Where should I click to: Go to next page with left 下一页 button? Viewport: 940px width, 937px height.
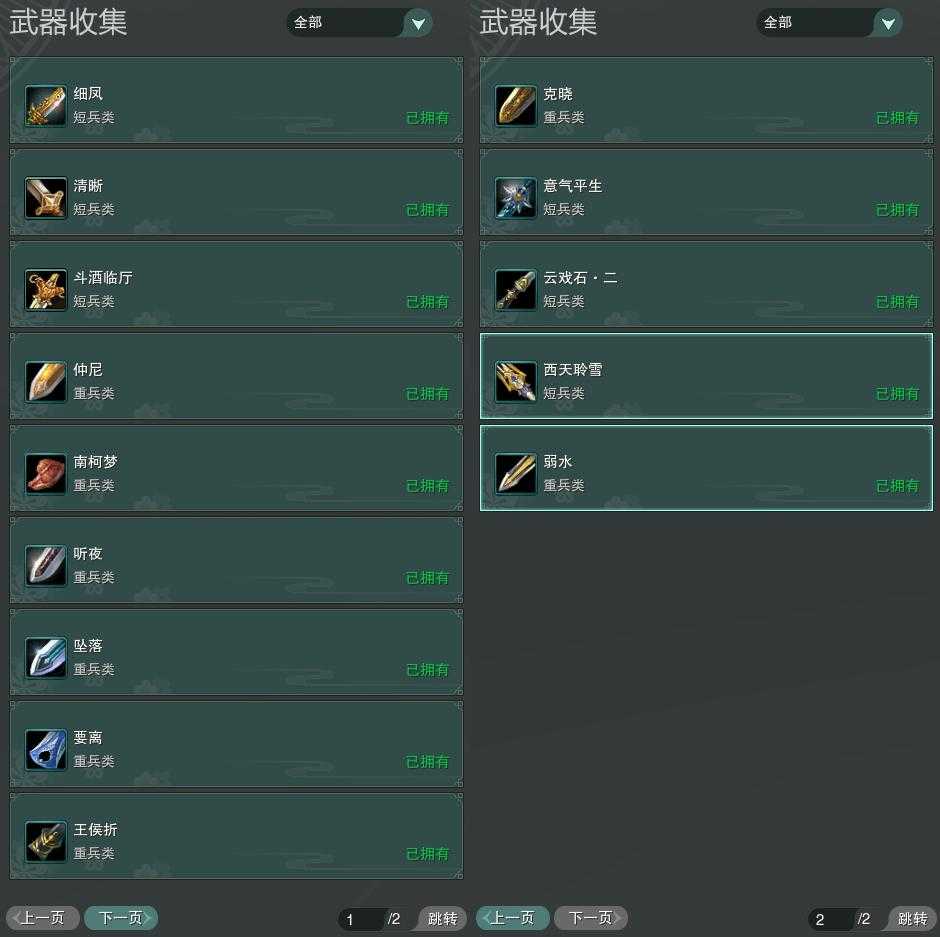point(121,918)
